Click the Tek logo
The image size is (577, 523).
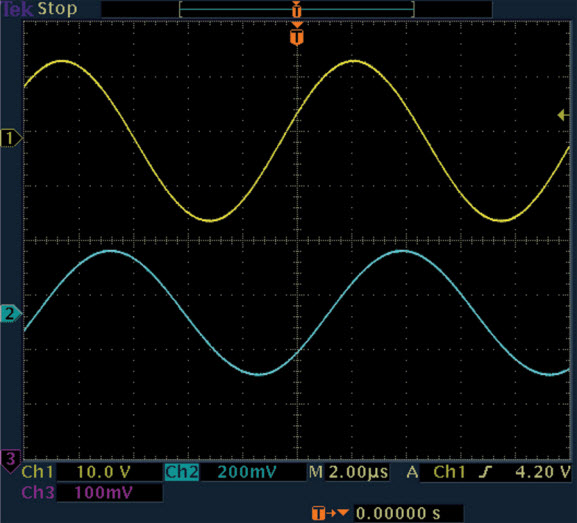point(17,9)
